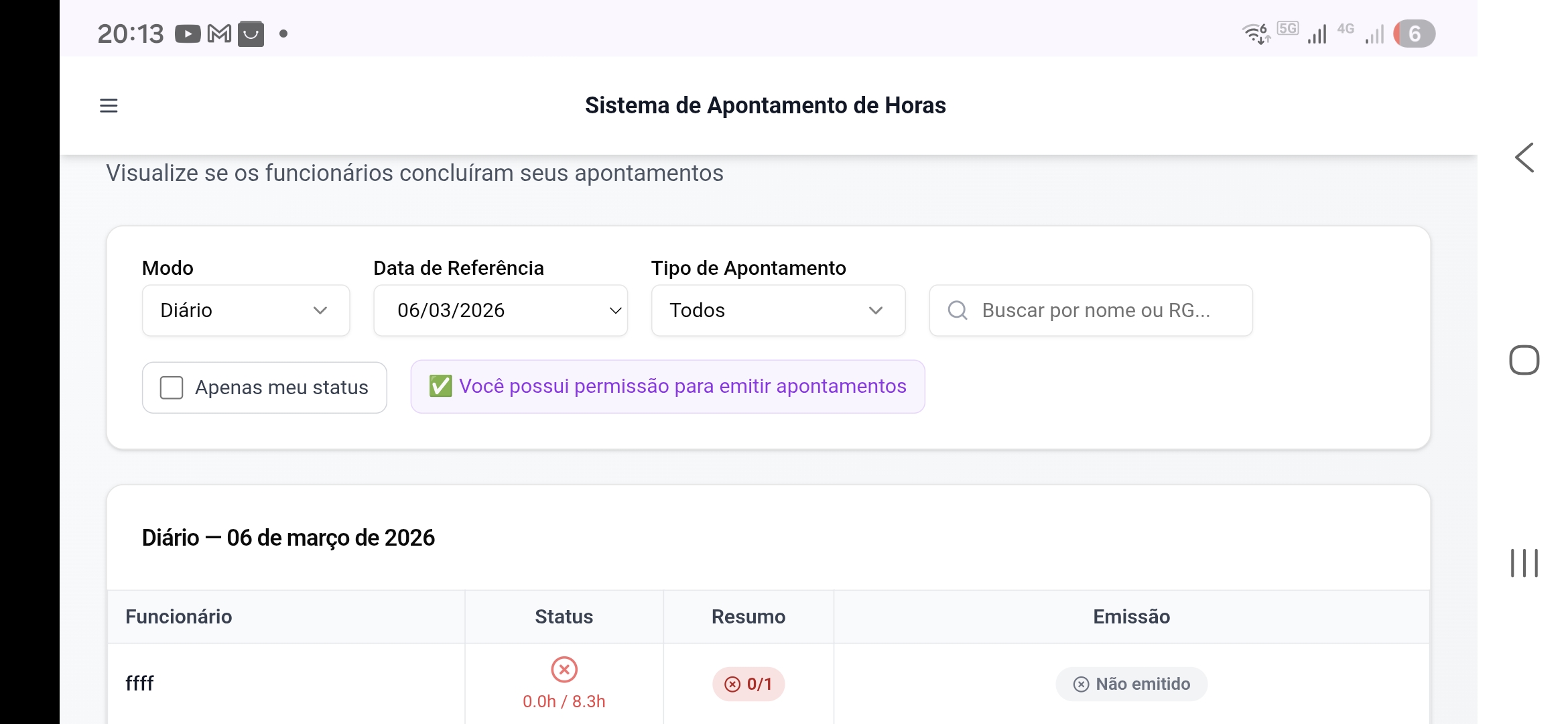This screenshot has width=1568, height=724.
Task: Tap the YouTube notification icon
Action: point(188,34)
